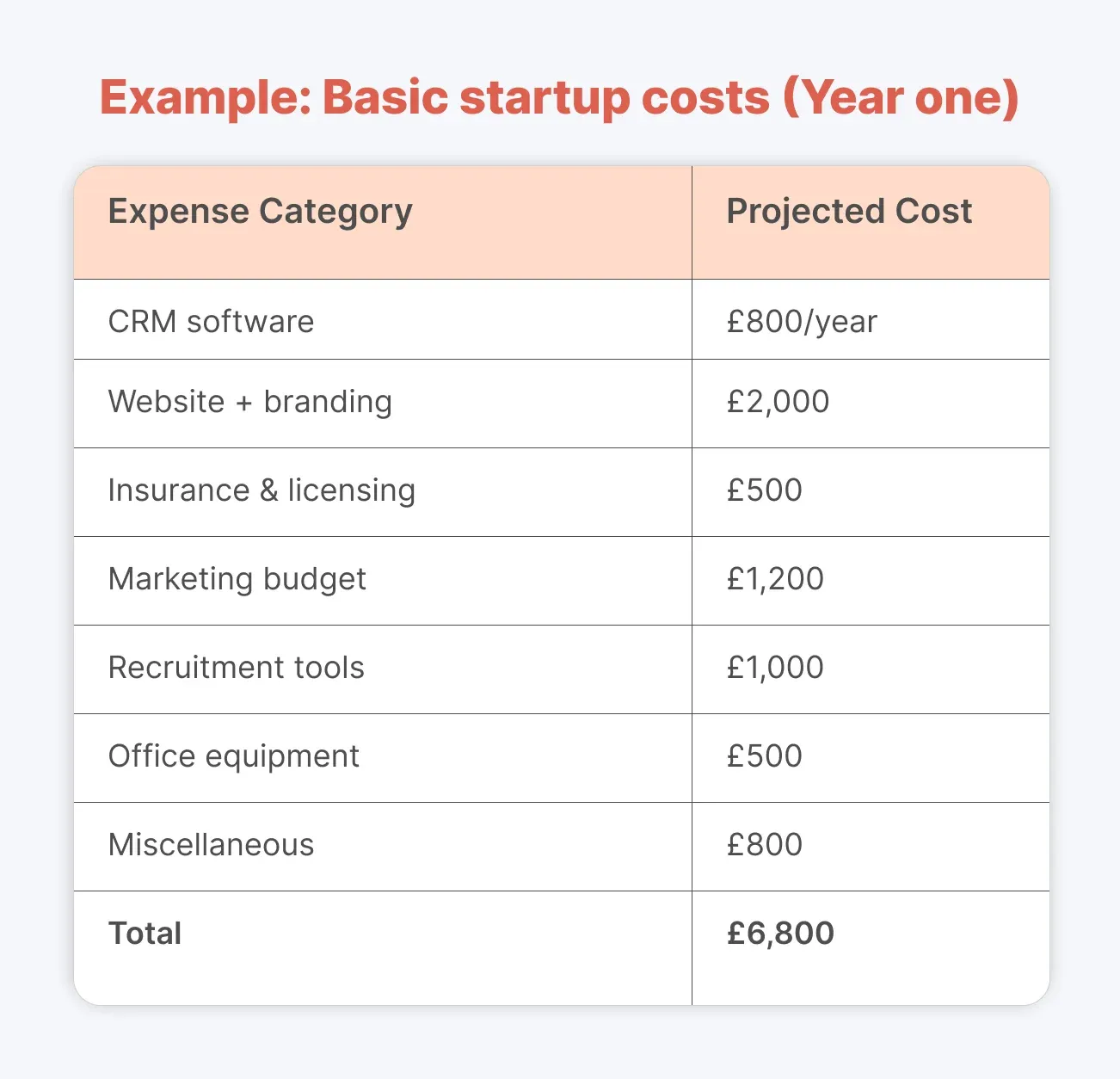The height and width of the screenshot is (1079, 1120).
Task: Click the 'CRM software' row label
Action: pos(211,321)
